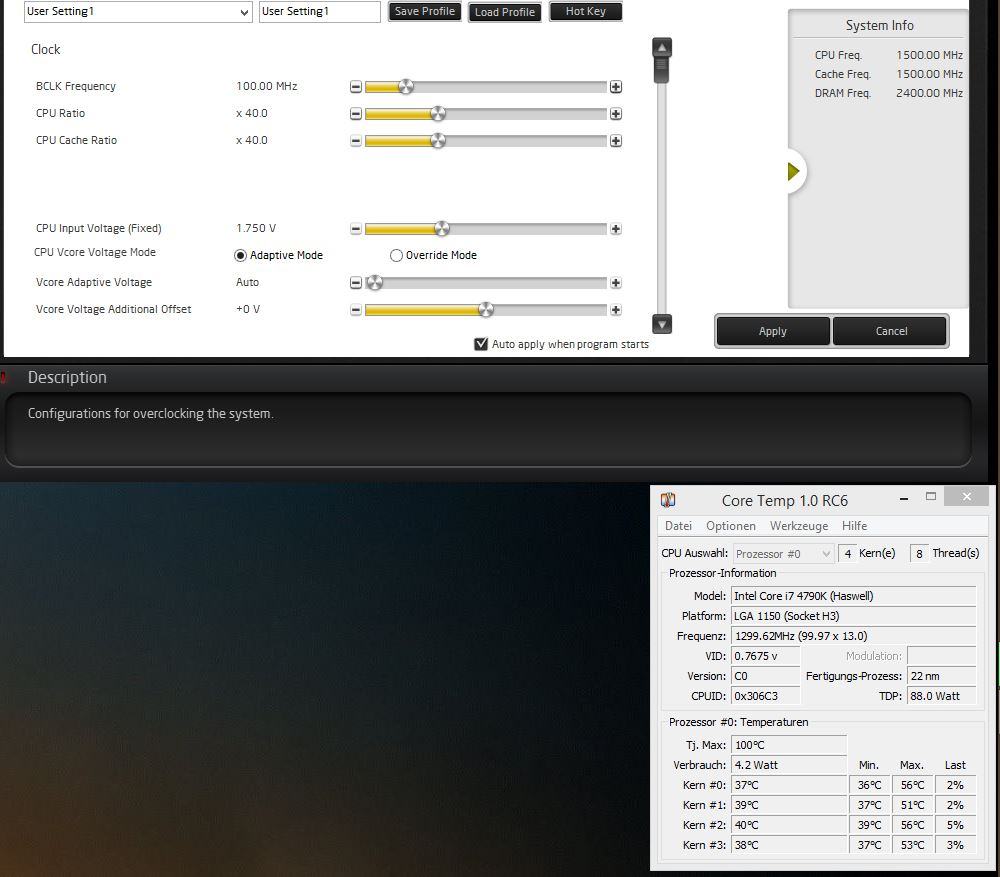The image size is (1000, 877).
Task: Toggle Auto apply when program starts
Action: [x=482, y=344]
